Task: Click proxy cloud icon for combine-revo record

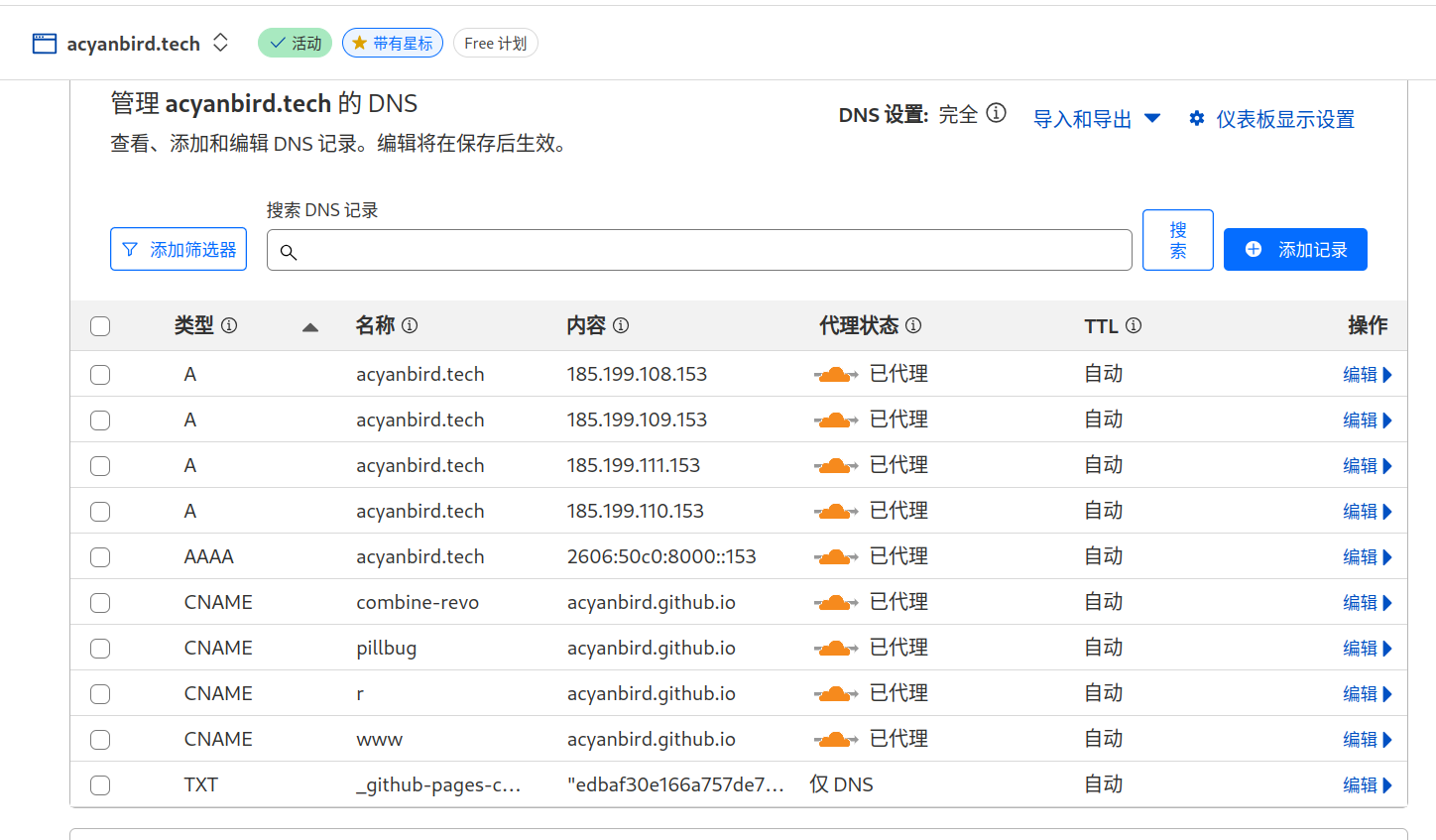Action: (x=836, y=603)
